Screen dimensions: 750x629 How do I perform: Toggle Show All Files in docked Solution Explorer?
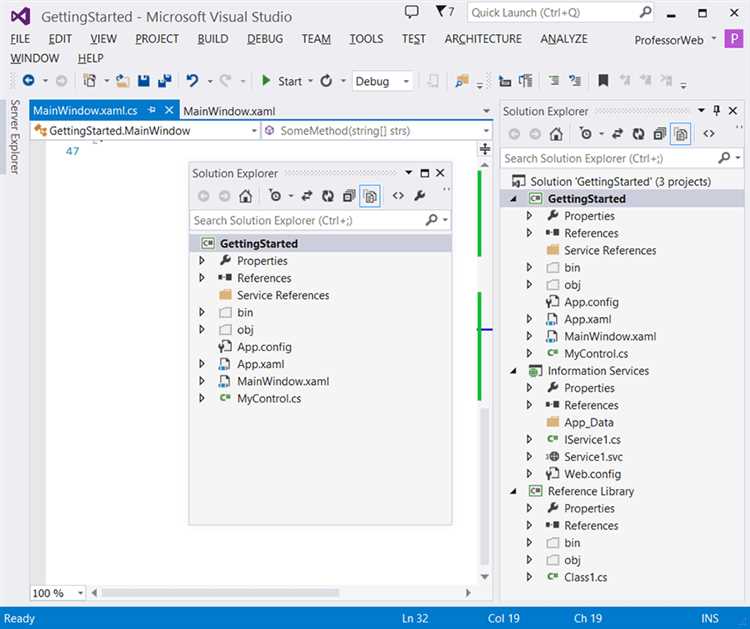681,134
